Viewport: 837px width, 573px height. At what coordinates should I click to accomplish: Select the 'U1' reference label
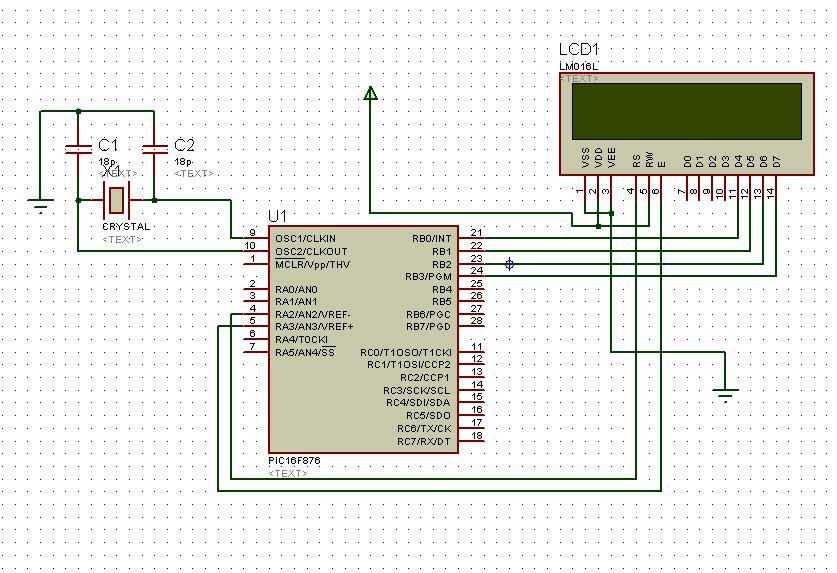277,216
